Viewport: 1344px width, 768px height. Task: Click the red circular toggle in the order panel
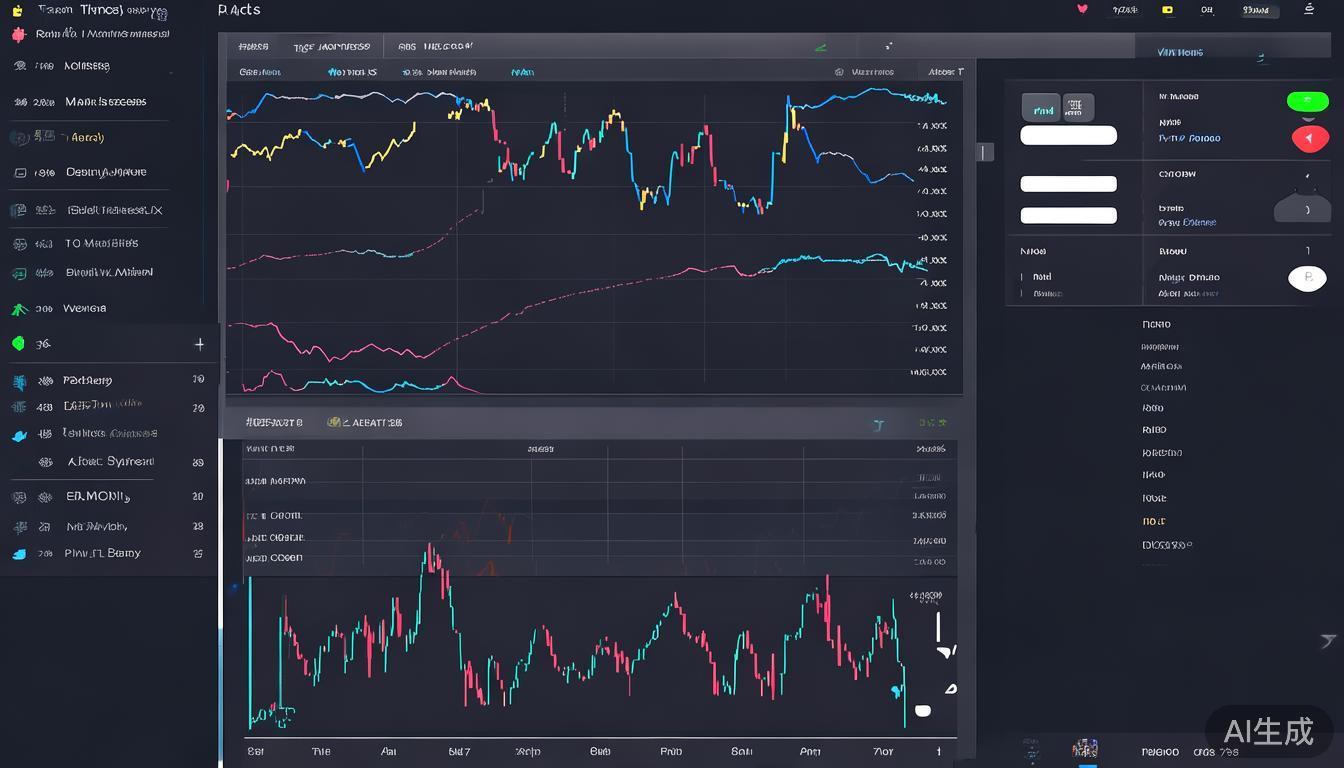[x=1311, y=138]
